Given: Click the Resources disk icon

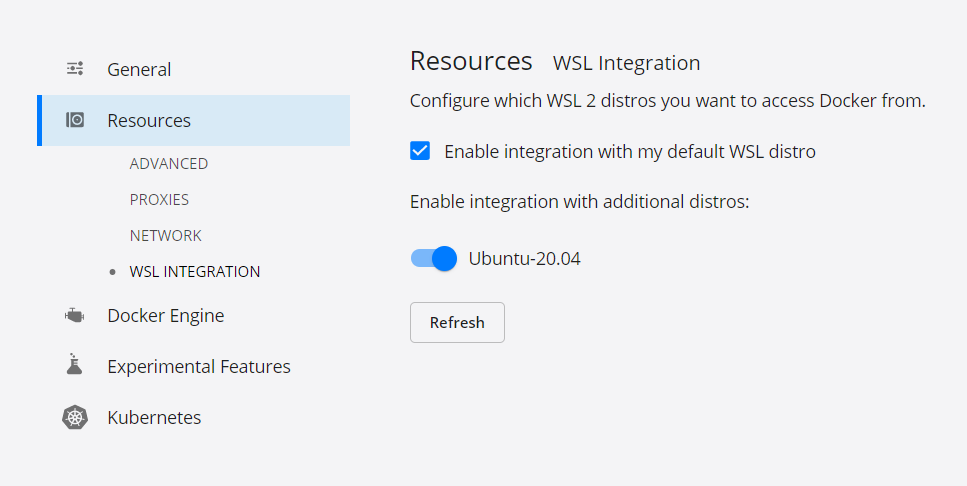Looking at the screenshot, I should pos(75,120).
